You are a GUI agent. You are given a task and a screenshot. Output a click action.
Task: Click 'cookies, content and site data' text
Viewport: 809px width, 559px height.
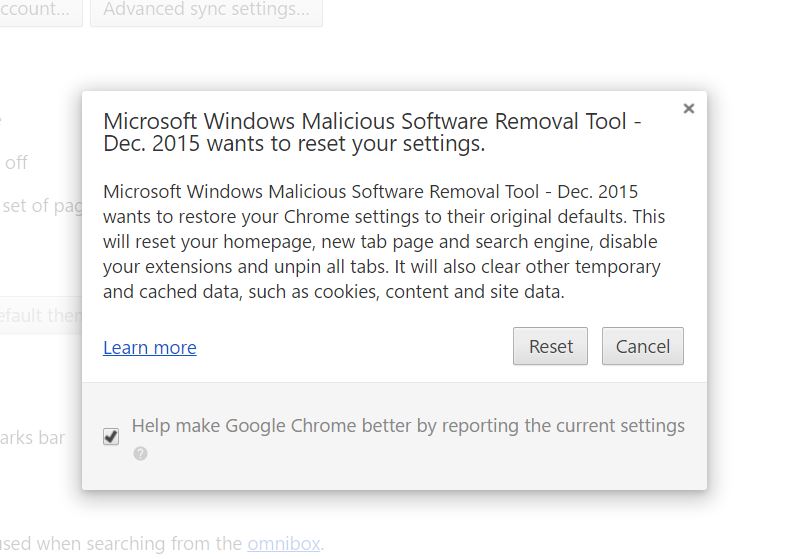439,292
